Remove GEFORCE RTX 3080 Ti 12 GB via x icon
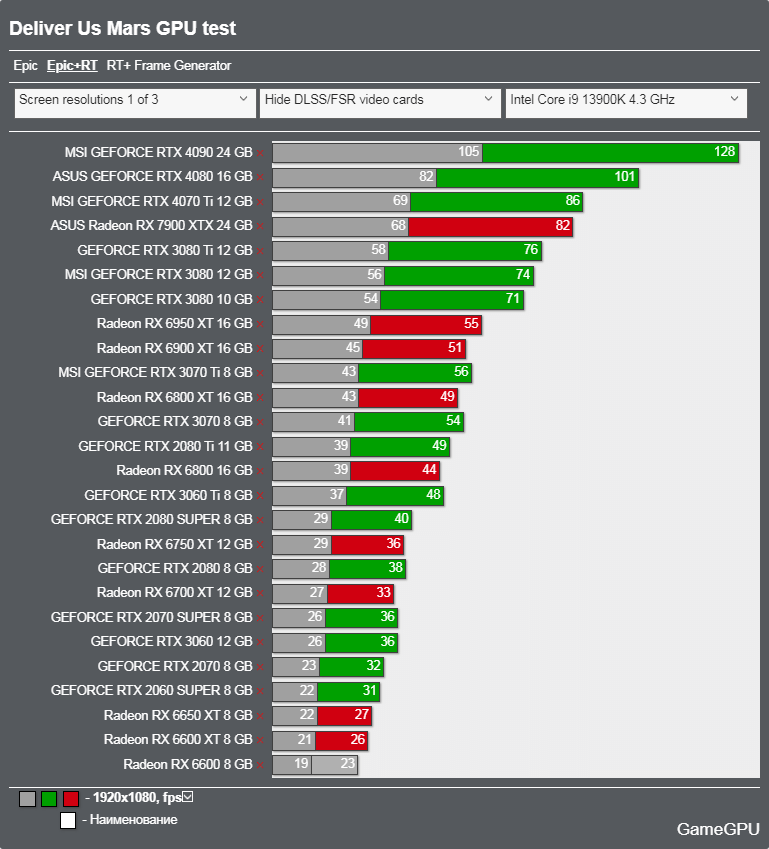Screen dimensions: 769x849 [x=260, y=251]
